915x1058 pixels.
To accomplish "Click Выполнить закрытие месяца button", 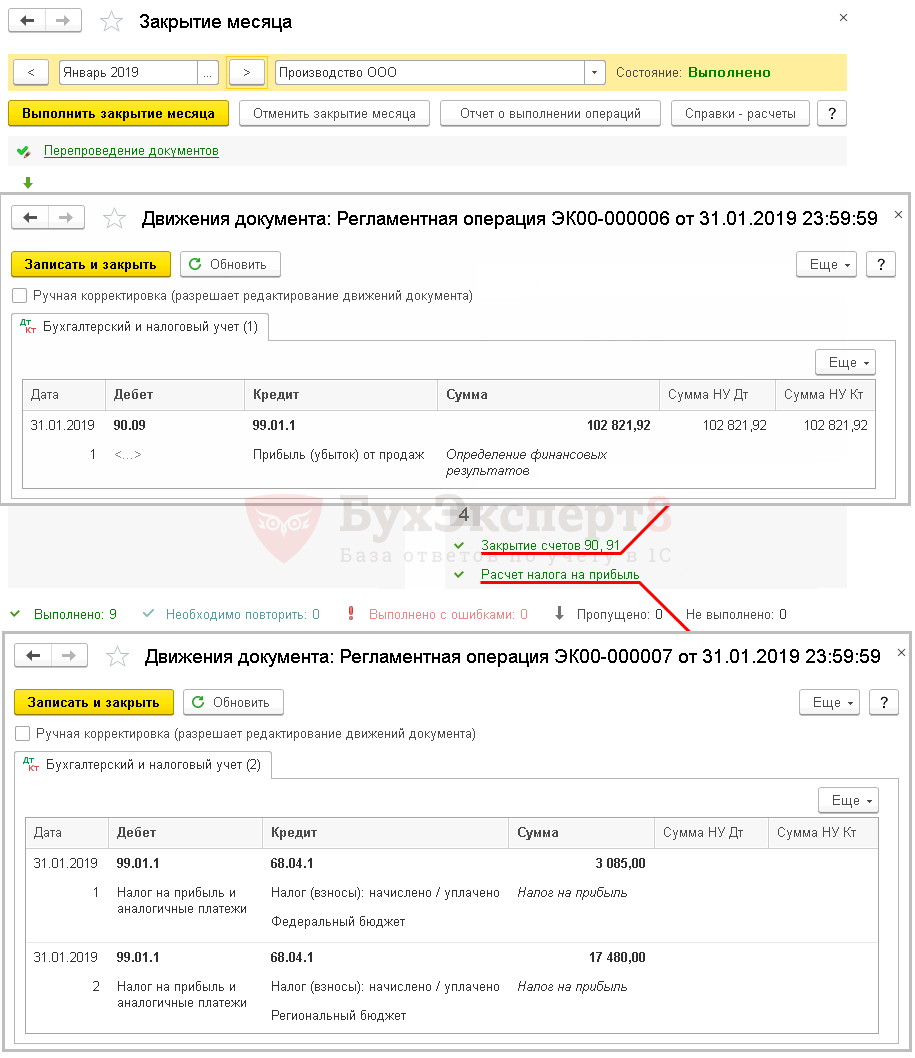I will pos(118,113).
